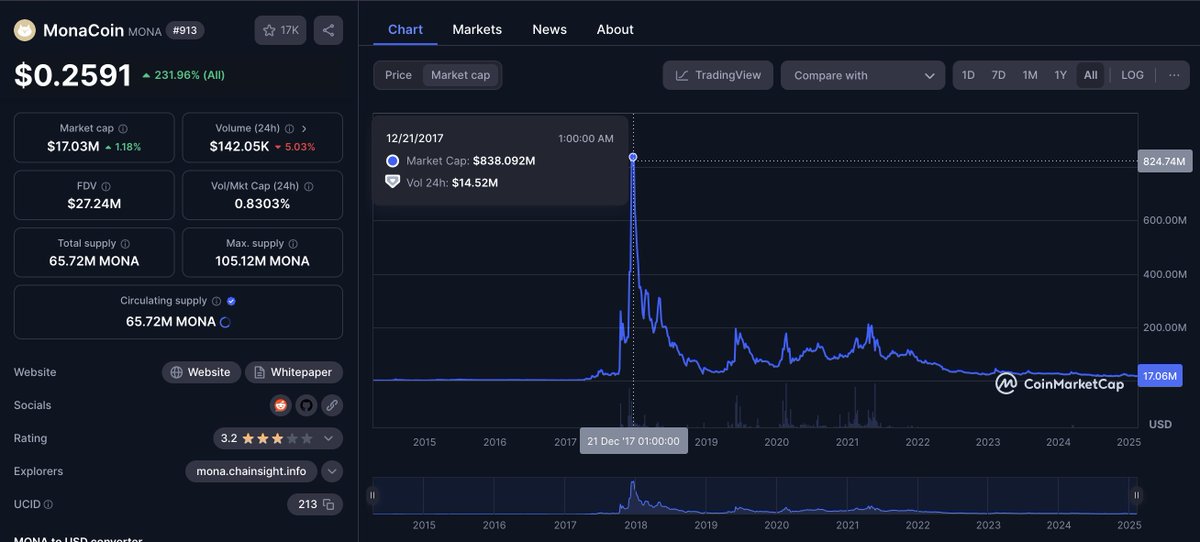Viewport: 1200px width, 542px height.
Task: Open the Reddit social icon
Action: click(x=281, y=405)
